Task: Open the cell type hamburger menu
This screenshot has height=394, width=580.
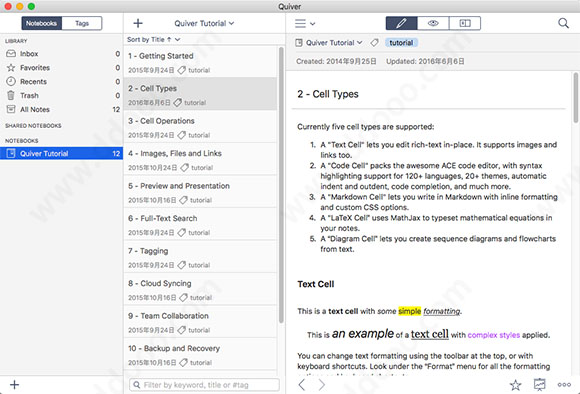Action: (x=305, y=24)
